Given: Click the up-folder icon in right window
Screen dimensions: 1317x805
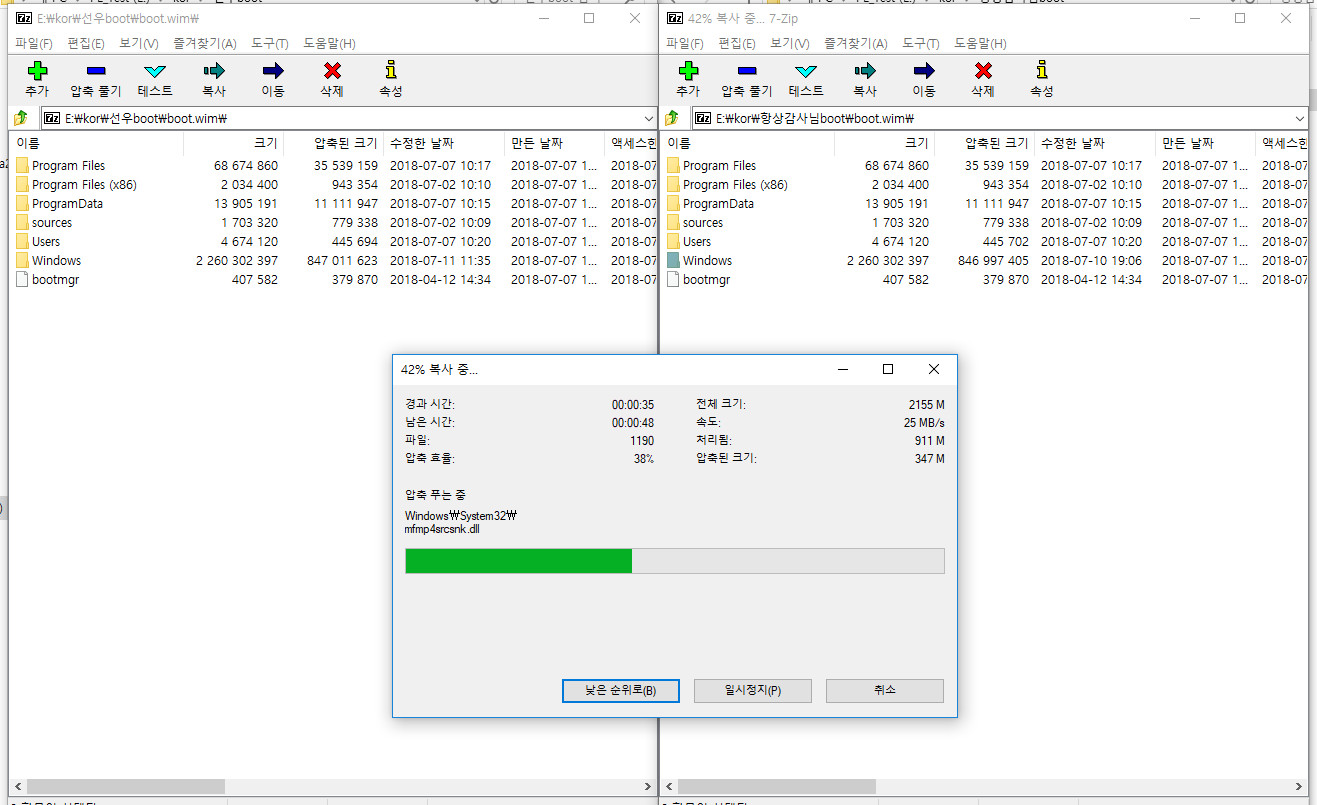Looking at the screenshot, I should click(x=673, y=118).
